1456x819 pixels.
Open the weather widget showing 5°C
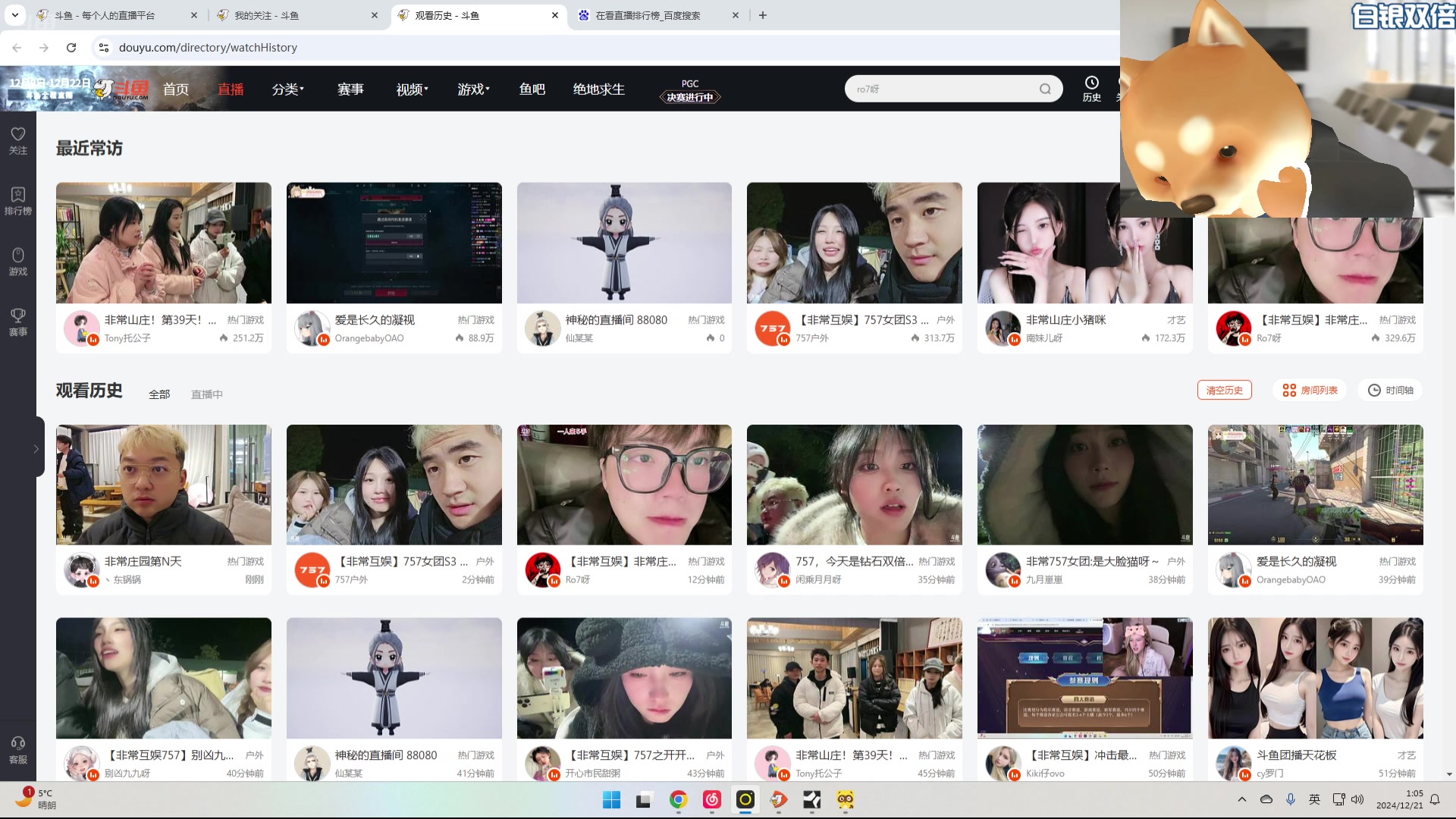(36, 799)
